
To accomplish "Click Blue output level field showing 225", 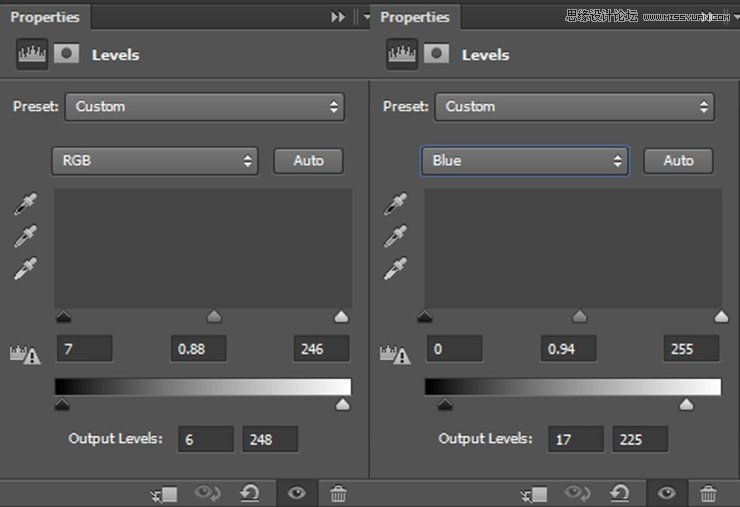I will click(640, 439).
